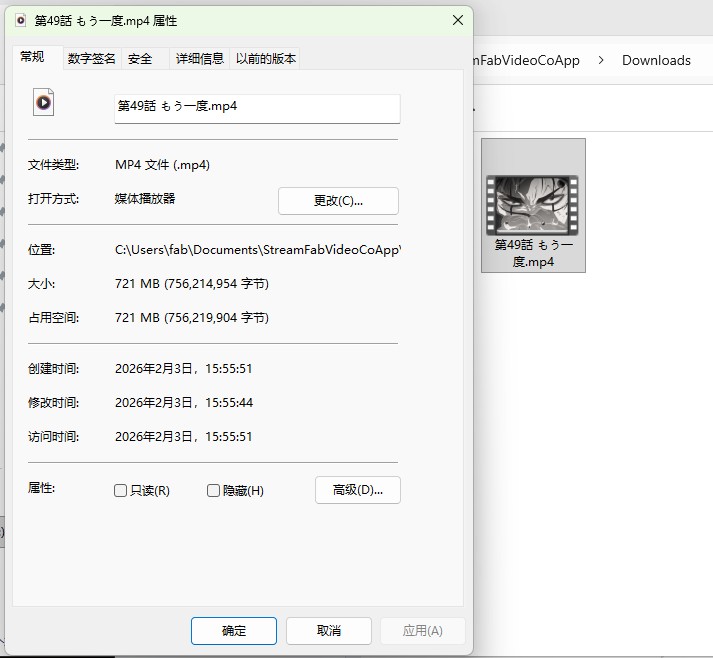Click the size value 721 MB (756,214,954 字节)
713x658 pixels.
pos(192,284)
